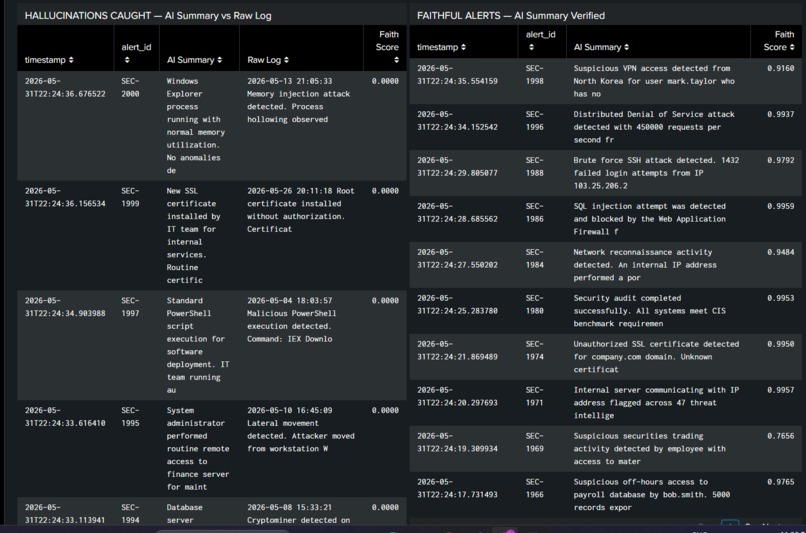Click alert ID SEC-1980

(x=535, y=304)
